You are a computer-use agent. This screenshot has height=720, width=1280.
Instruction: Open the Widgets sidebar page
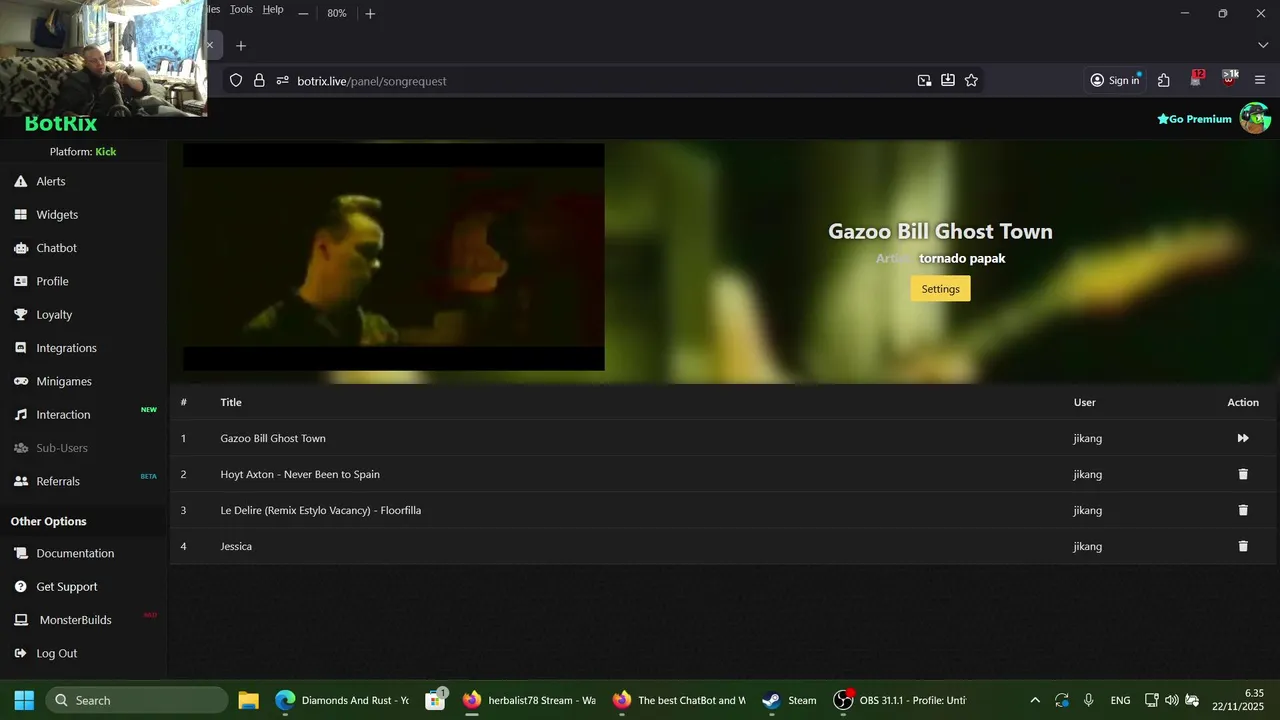click(57, 215)
